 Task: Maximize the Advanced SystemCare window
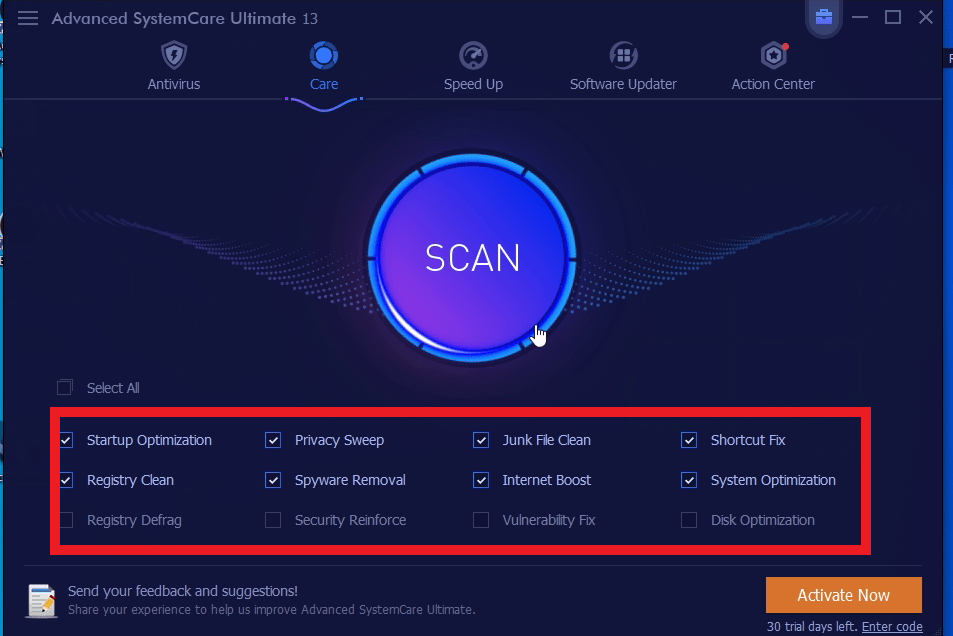point(893,17)
